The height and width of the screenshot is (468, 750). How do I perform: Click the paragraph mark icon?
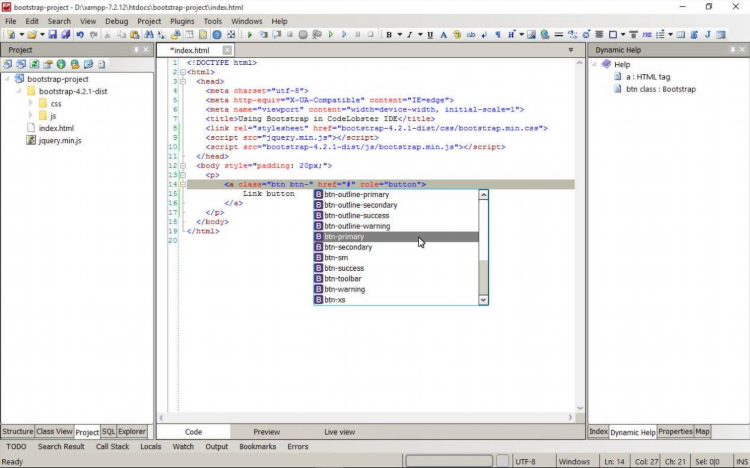point(498,34)
